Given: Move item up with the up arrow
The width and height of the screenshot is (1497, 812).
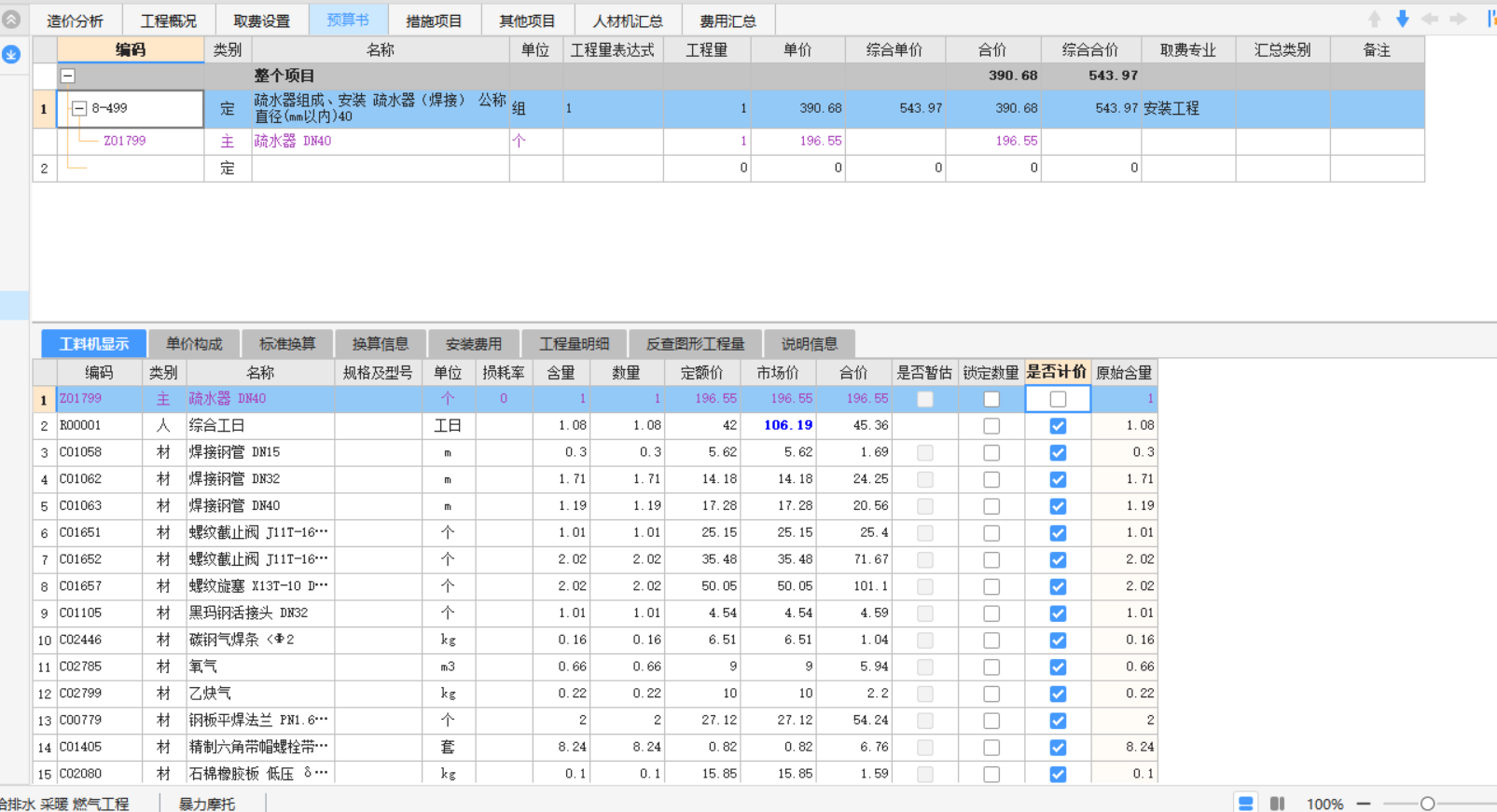Looking at the screenshot, I should 1375,20.
